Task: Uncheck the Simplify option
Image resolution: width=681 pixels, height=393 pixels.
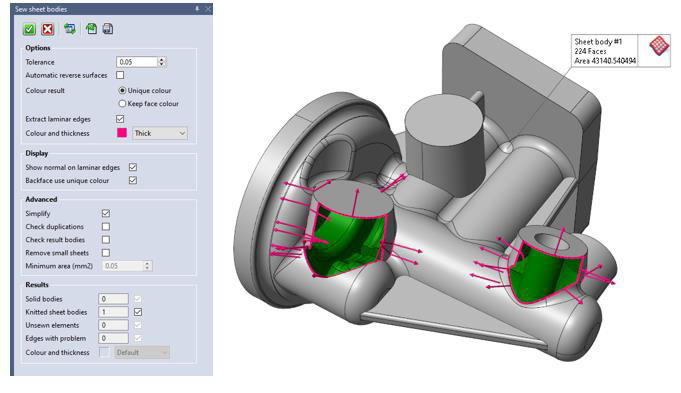Action: 106,213
